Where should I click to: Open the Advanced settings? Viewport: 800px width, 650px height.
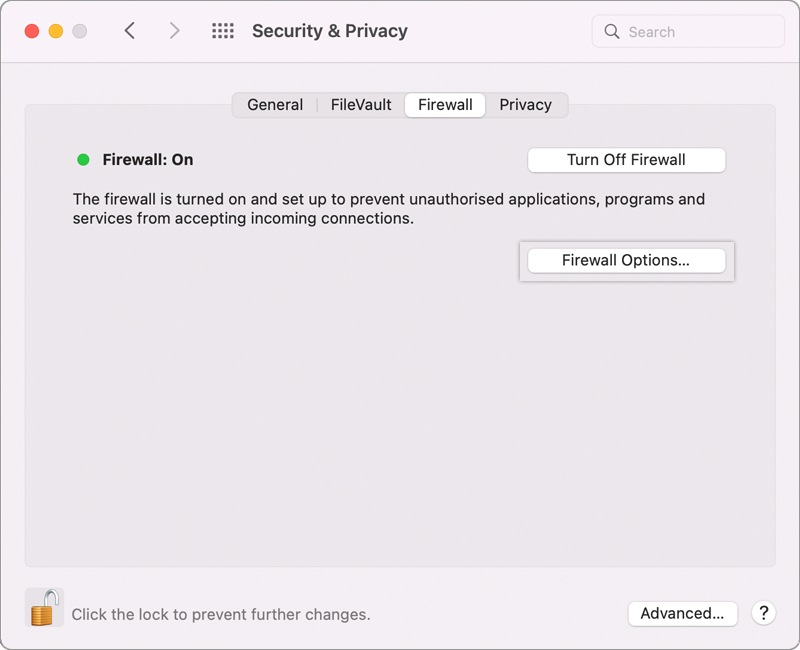click(x=682, y=613)
